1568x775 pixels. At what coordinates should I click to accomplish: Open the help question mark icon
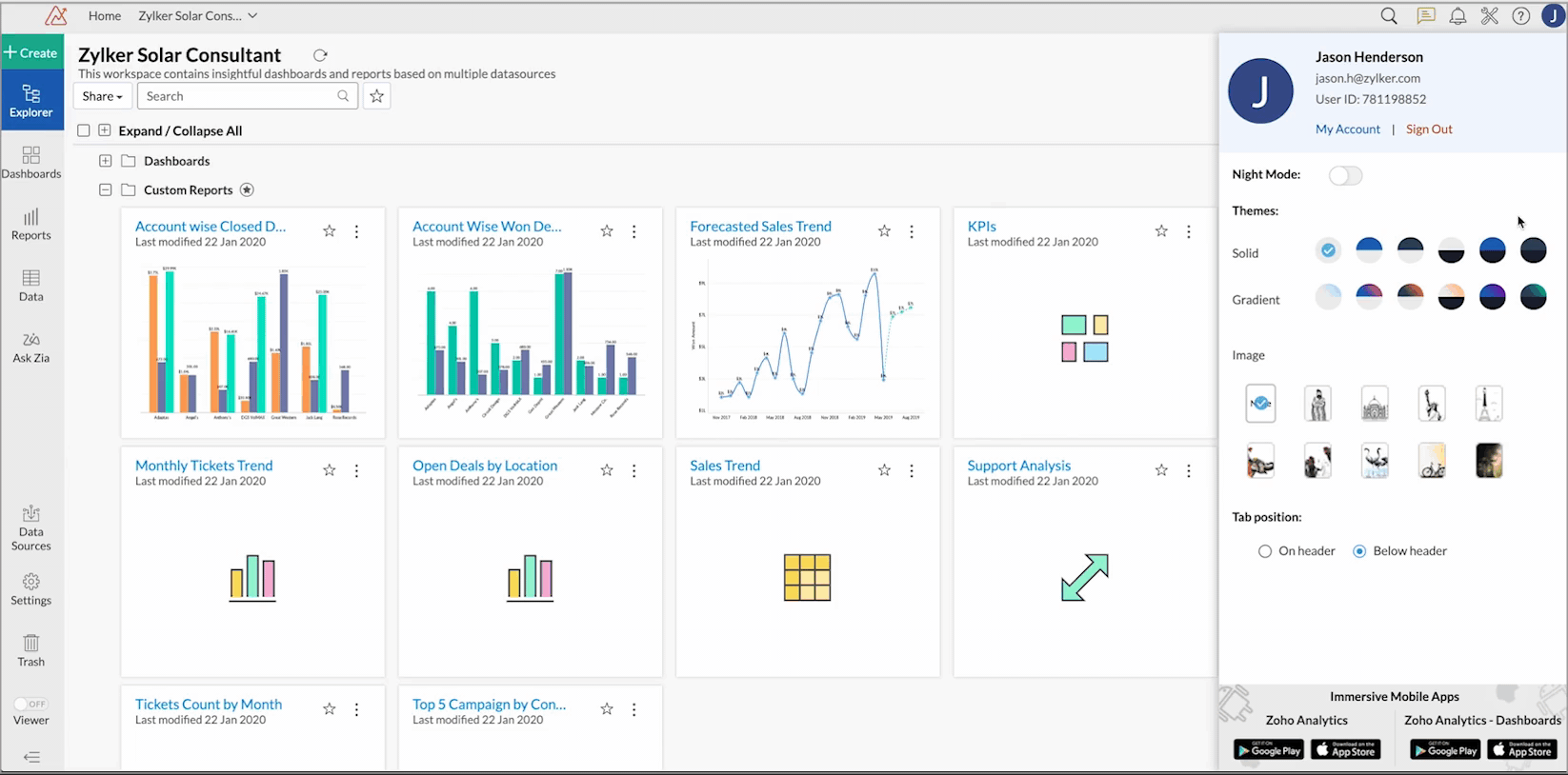click(1521, 16)
